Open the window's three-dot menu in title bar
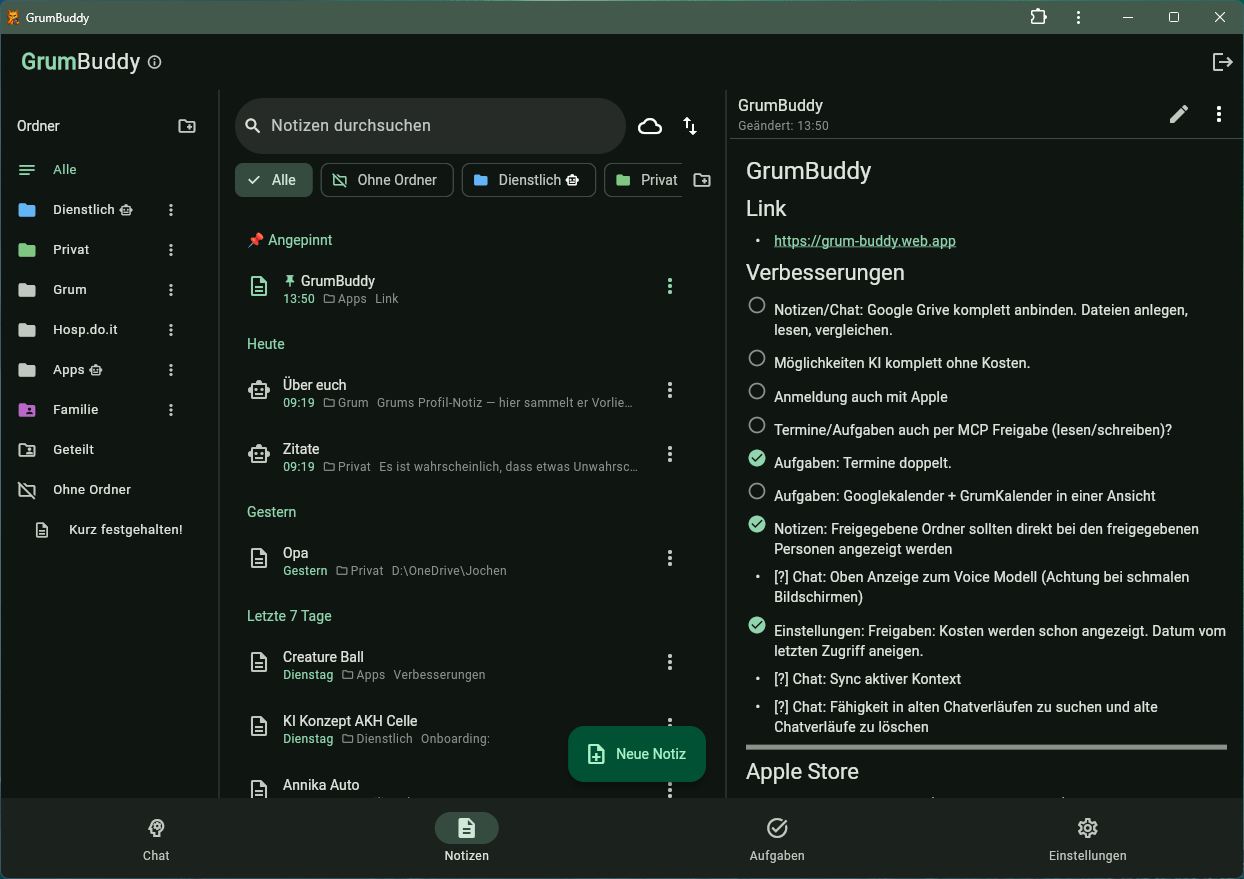The width and height of the screenshot is (1244, 879). click(1078, 17)
